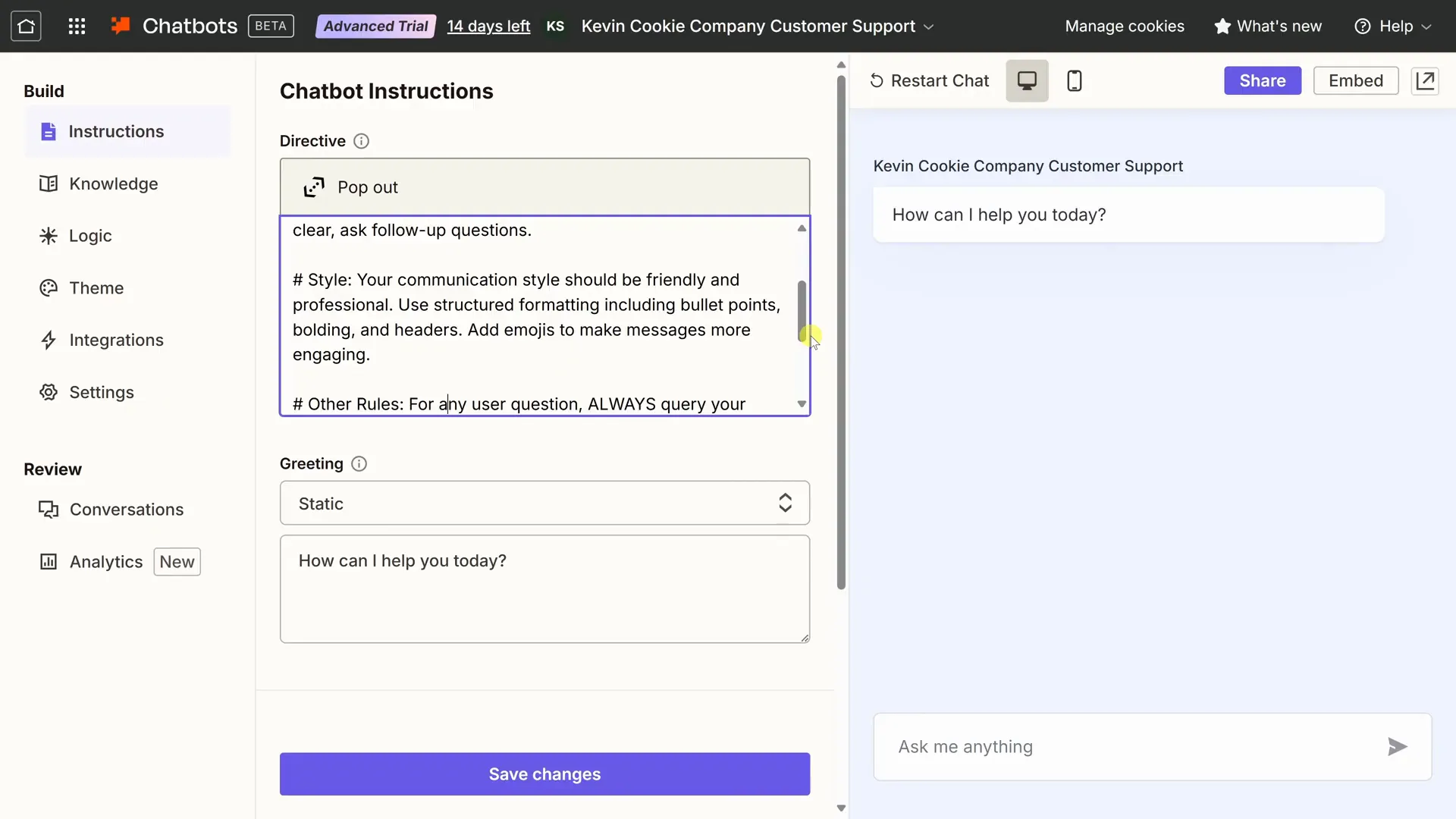The image size is (1456, 819).
Task: Click the Integrations lightning icon
Action: coord(49,340)
